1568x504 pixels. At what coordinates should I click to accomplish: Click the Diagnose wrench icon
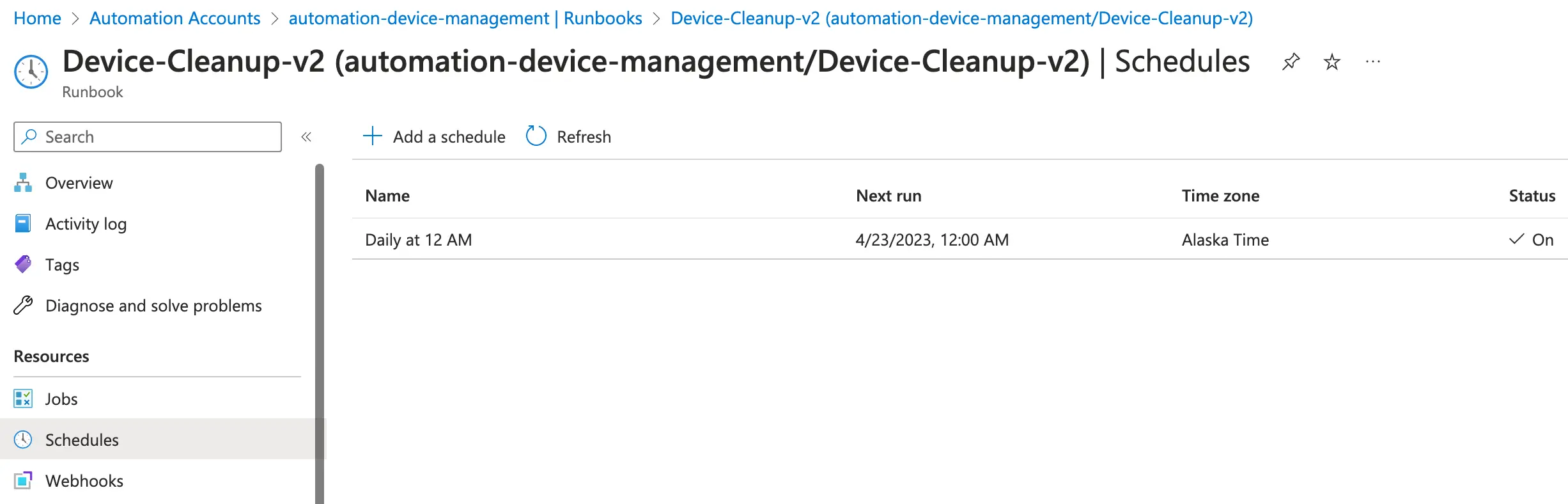coord(23,306)
